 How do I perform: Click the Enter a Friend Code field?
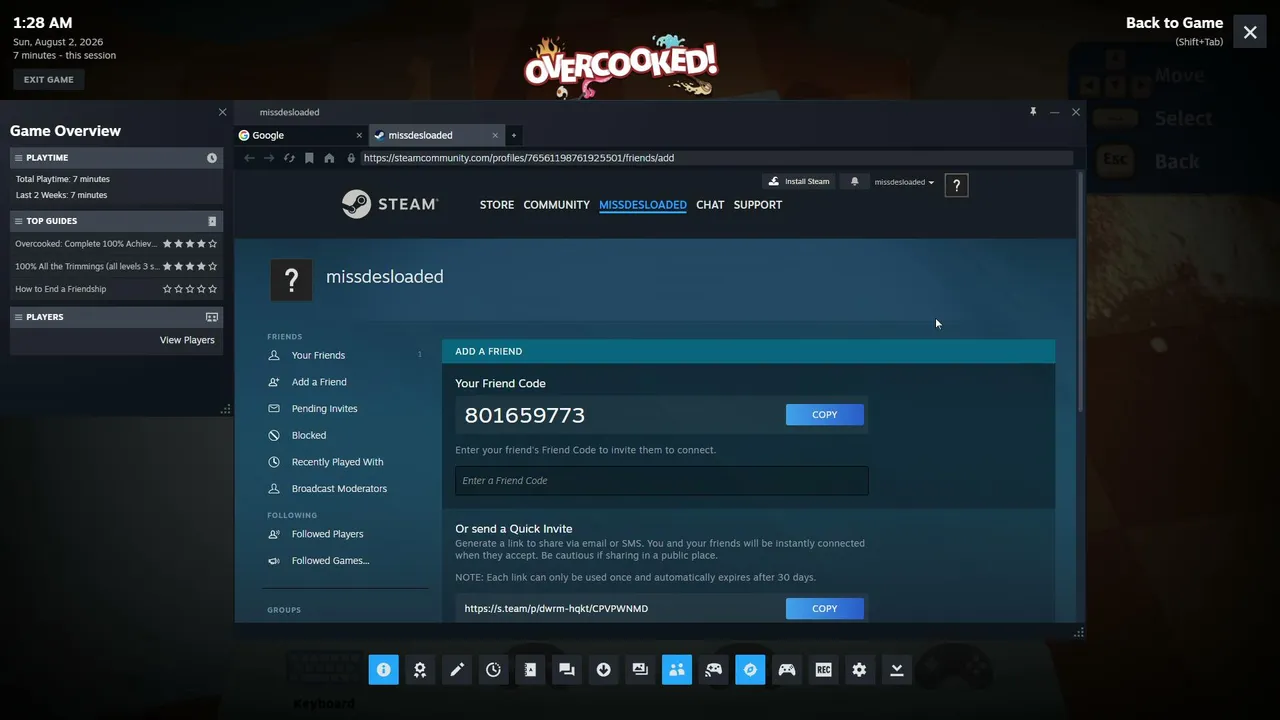pyautogui.click(x=662, y=481)
